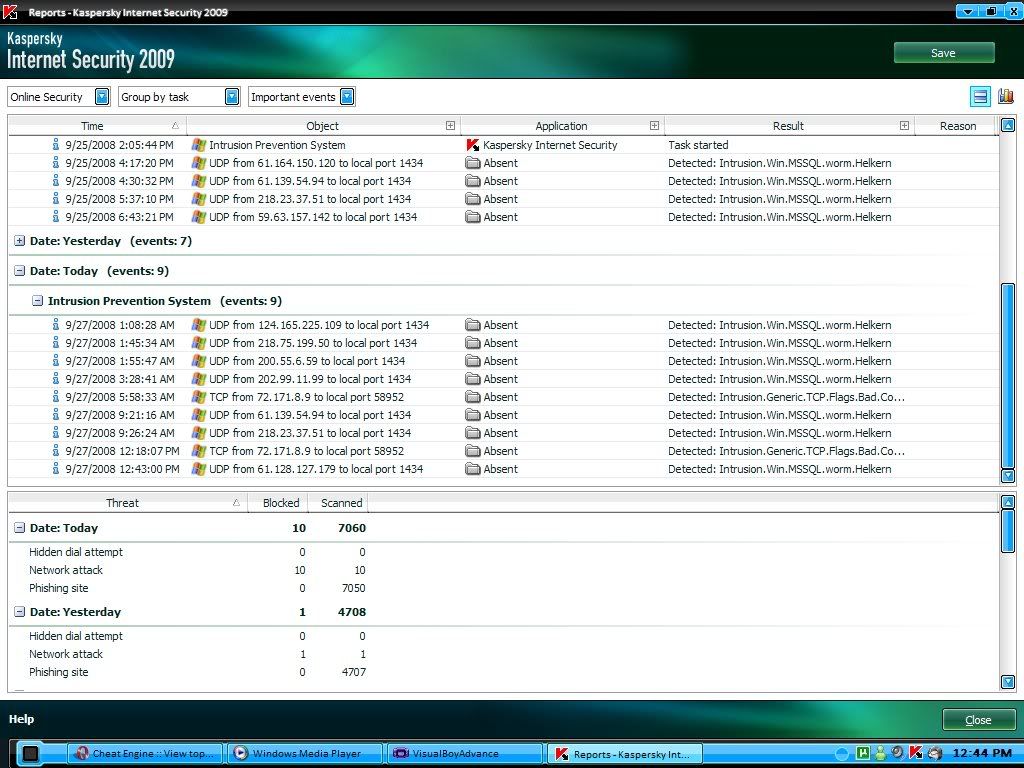Click the events list scrollbar thumb

pyautogui.click(x=1008, y=376)
